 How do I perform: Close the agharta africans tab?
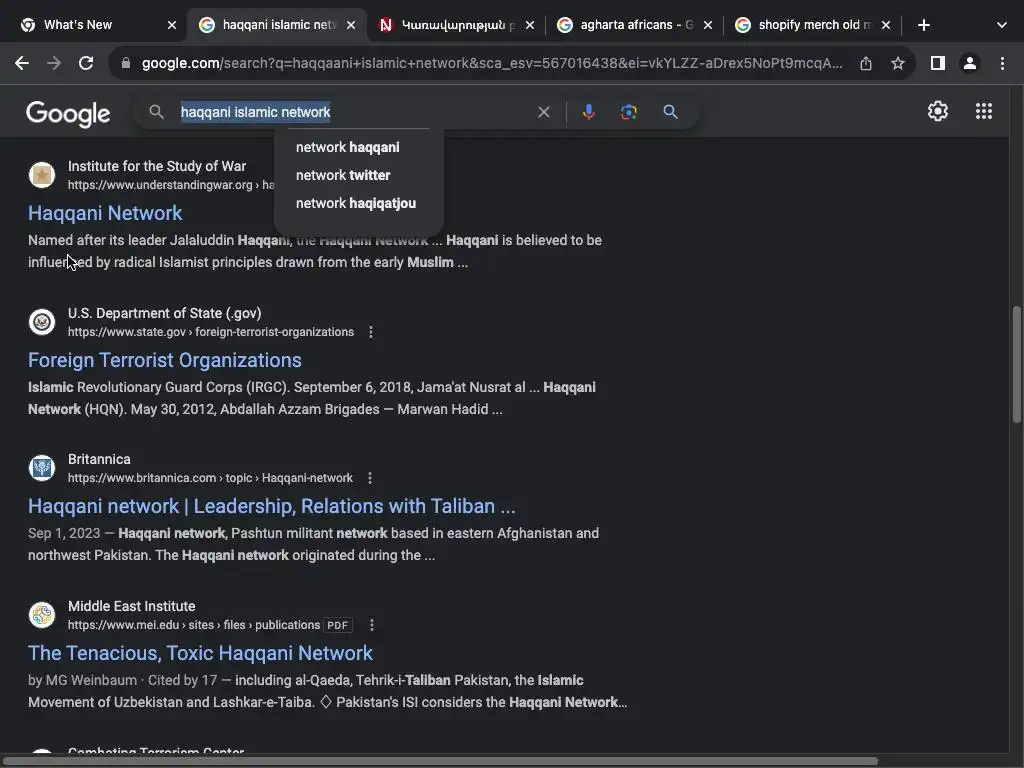[708, 25]
